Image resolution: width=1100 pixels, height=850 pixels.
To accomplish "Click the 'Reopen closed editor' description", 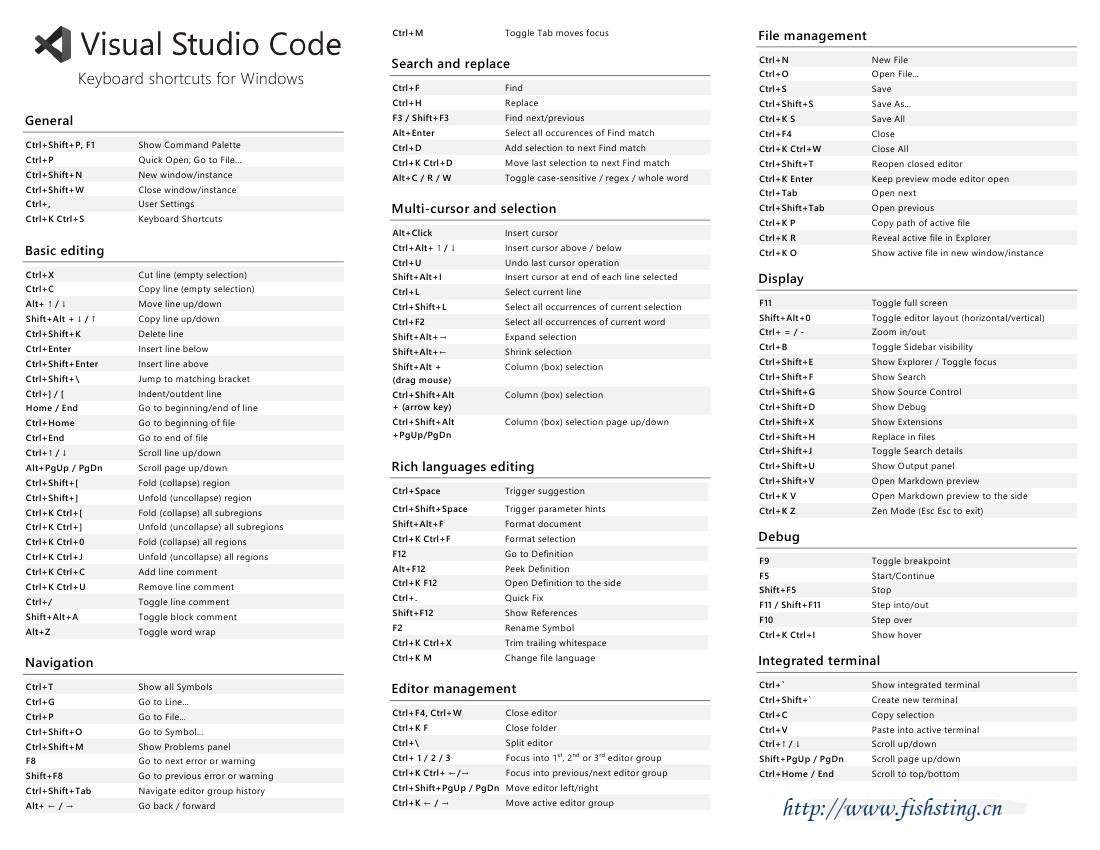I will click(917, 164).
